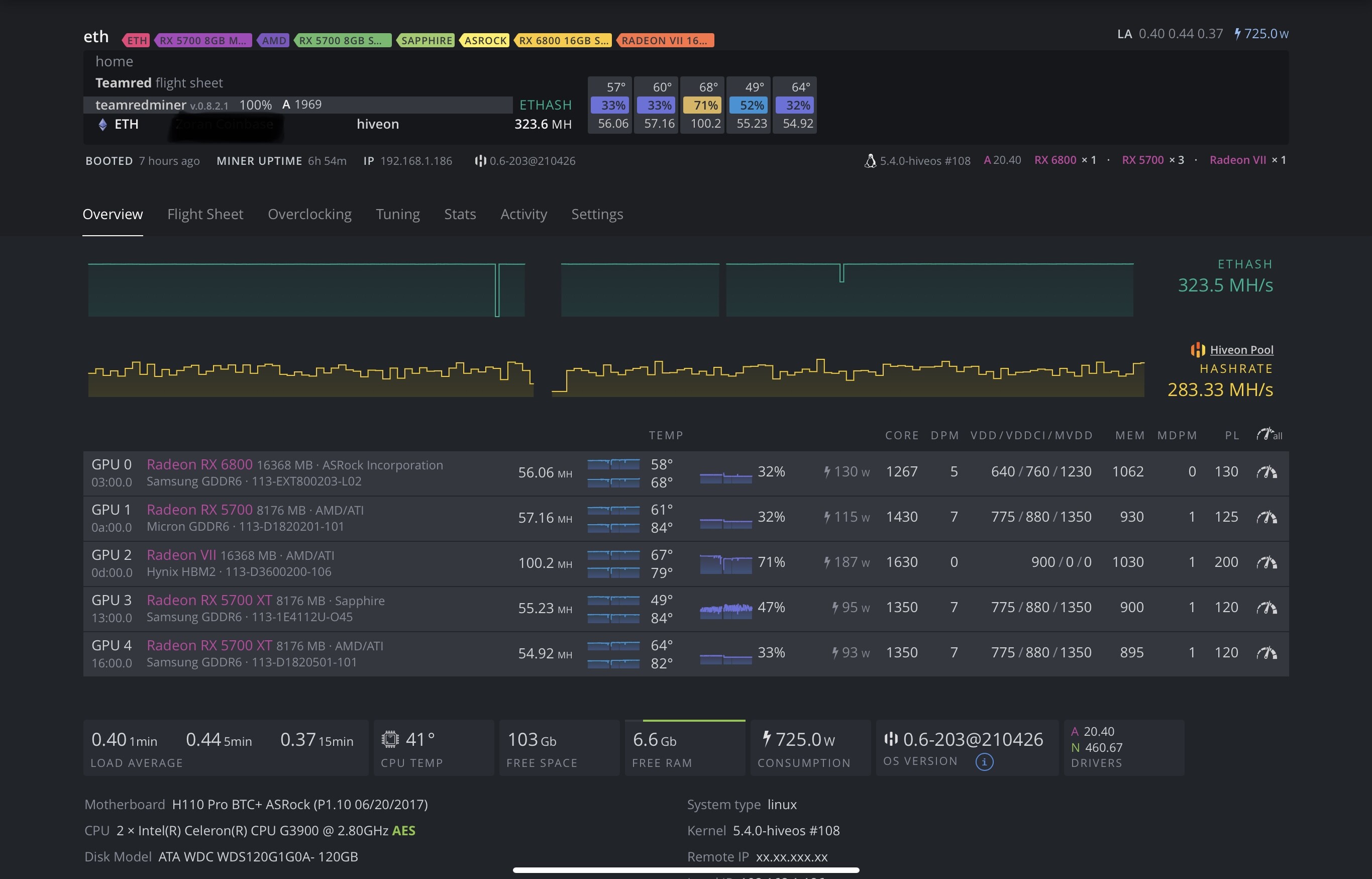Click the SAPPHIRE tag
Screen dimensions: 1372x879
point(426,40)
